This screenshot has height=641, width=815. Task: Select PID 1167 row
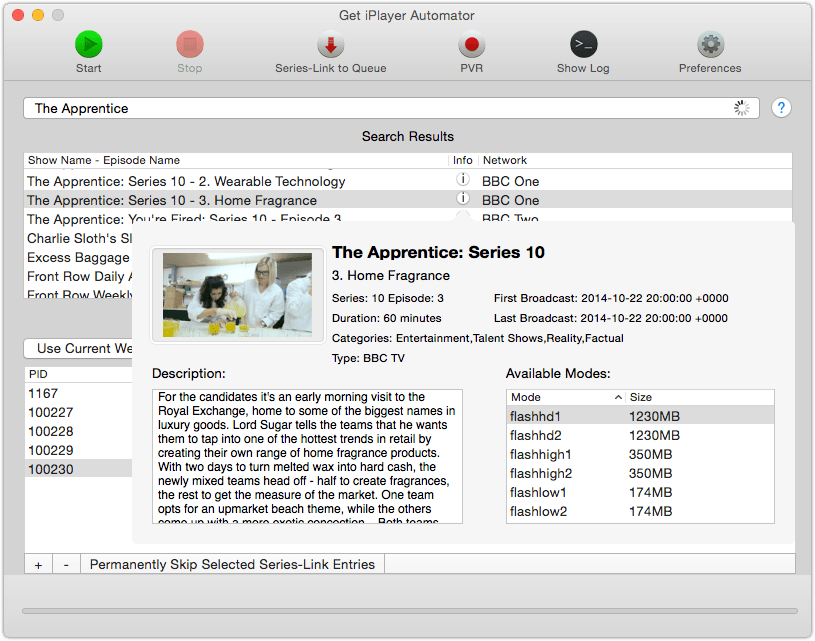click(78, 393)
